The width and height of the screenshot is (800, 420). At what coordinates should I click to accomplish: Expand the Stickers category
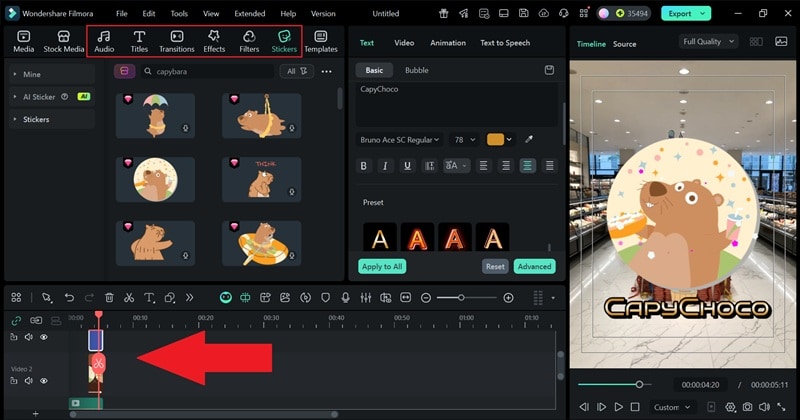pyautogui.click(x=52, y=119)
